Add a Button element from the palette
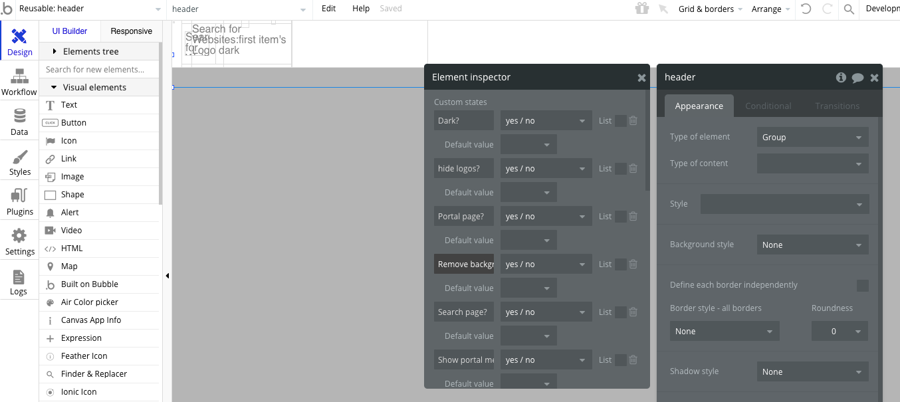900x402 pixels. [73, 123]
